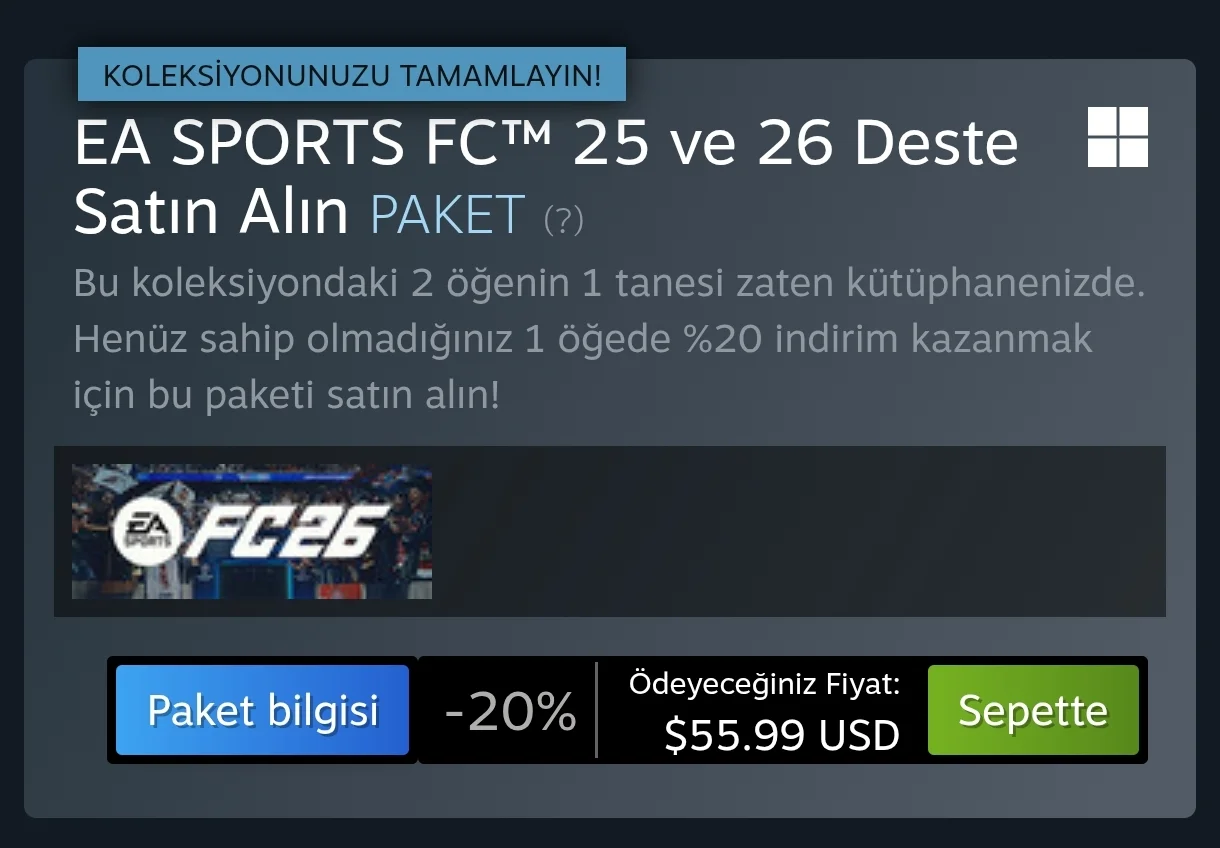The image size is (1220, 848).
Task: Click the $55.99 USD price
Action: point(782,735)
